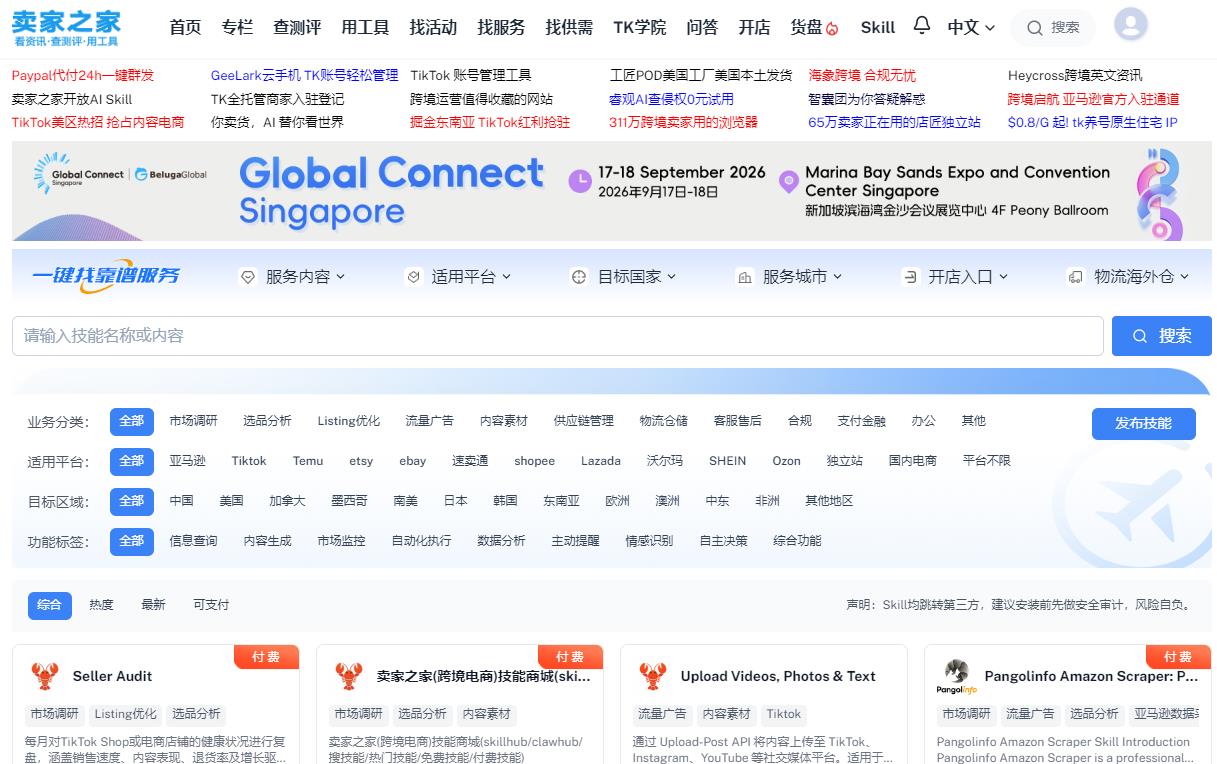Click the target icon beside 目标国家
The image size is (1217, 764).
pos(579,277)
